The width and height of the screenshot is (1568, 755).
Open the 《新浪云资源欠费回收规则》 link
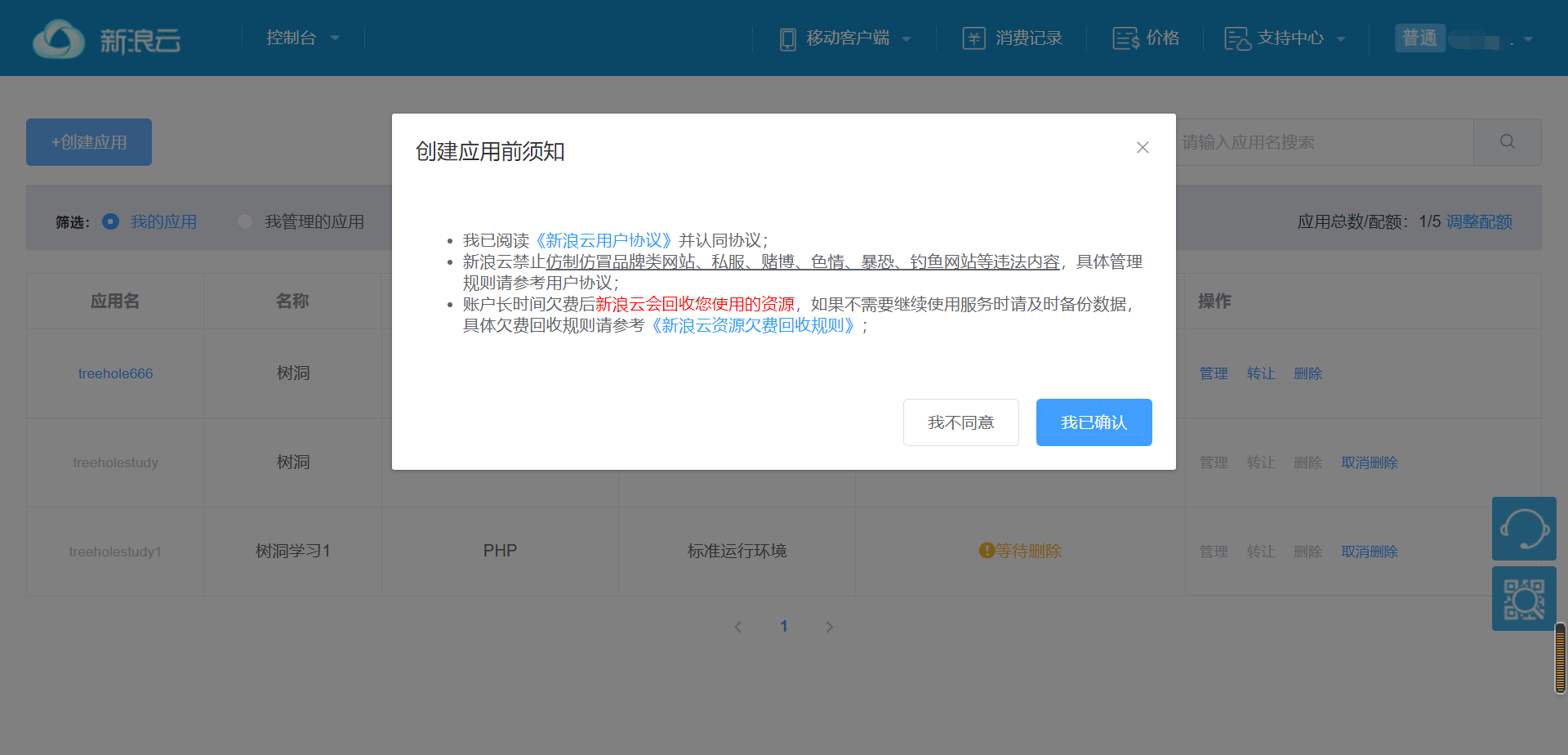pos(752,325)
